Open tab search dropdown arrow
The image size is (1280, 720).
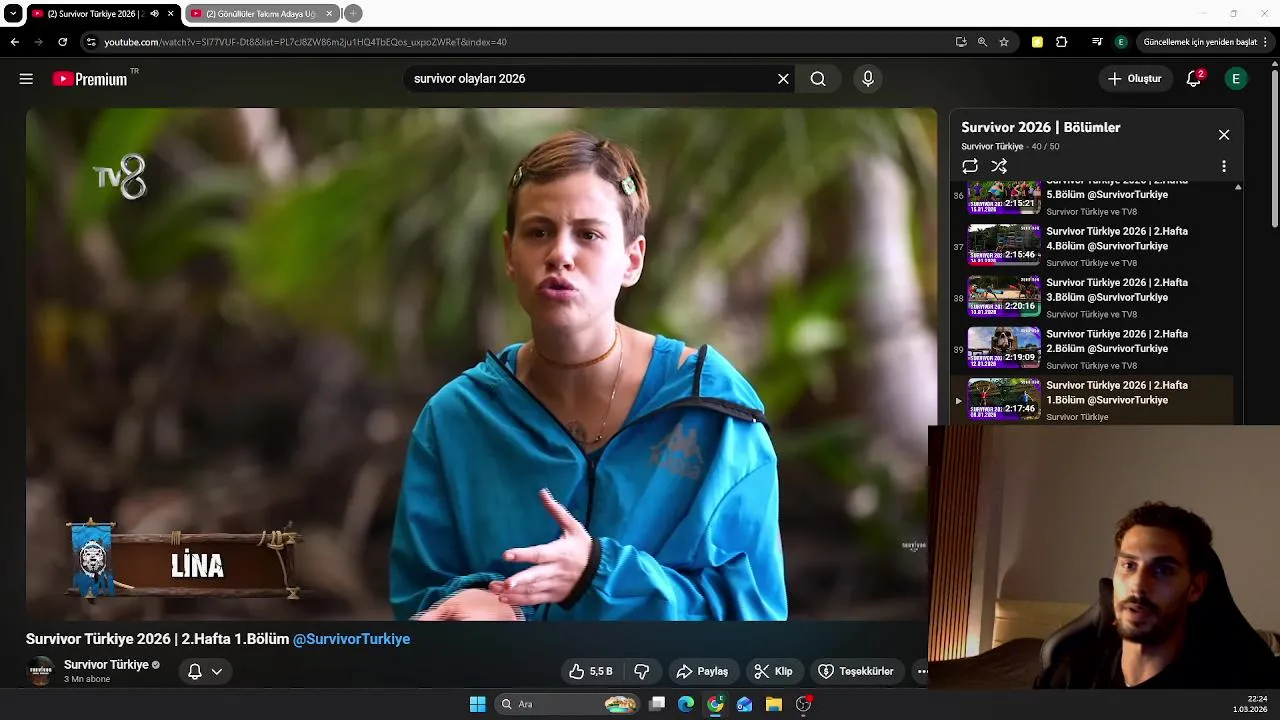[13, 14]
